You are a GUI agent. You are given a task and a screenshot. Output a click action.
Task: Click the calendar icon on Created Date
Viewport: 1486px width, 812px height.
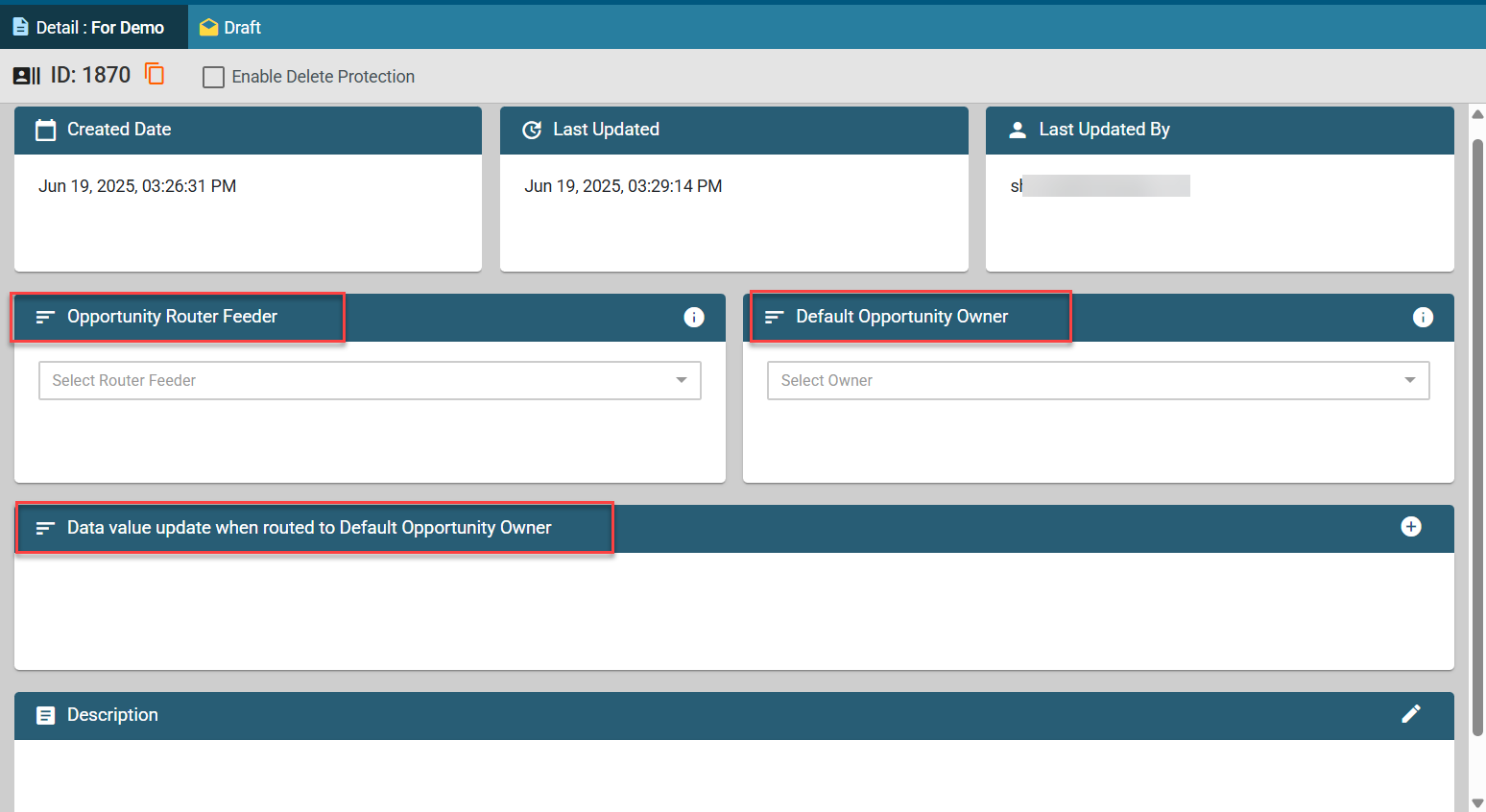pyautogui.click(x=45, y=130)
